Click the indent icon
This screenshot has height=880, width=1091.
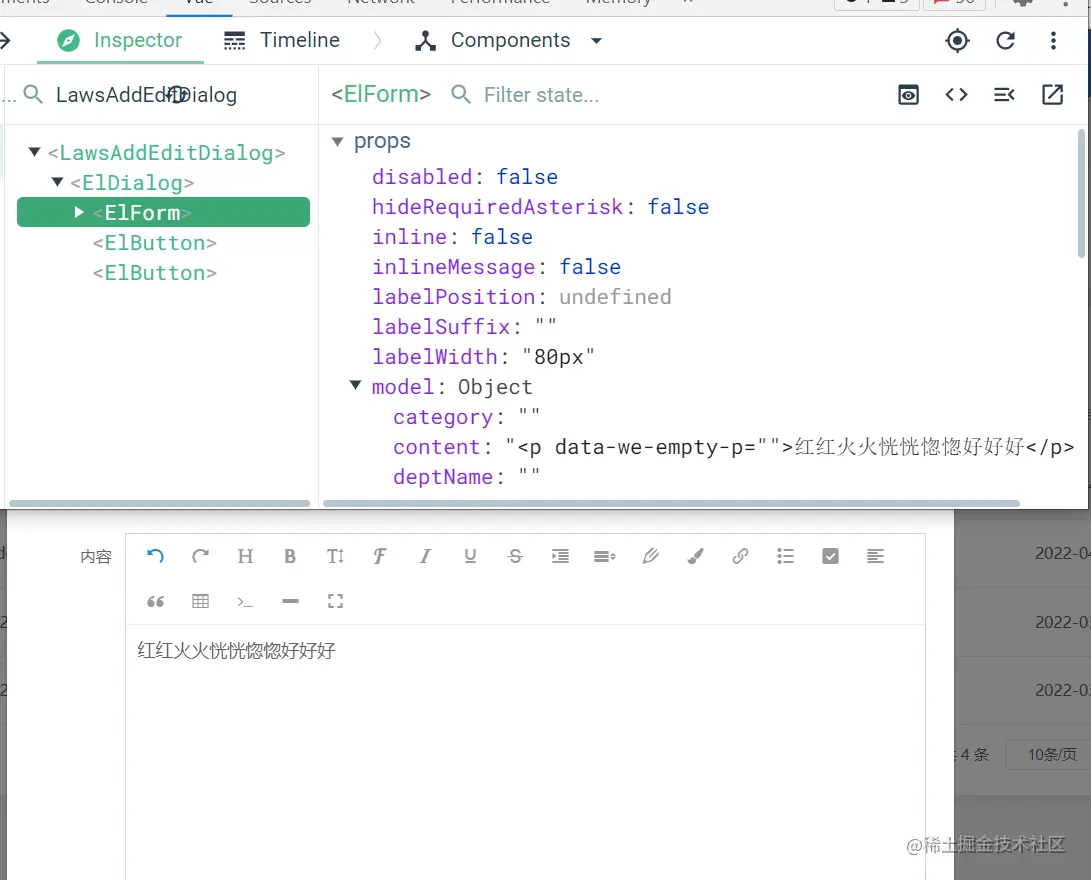pos(560,556)
